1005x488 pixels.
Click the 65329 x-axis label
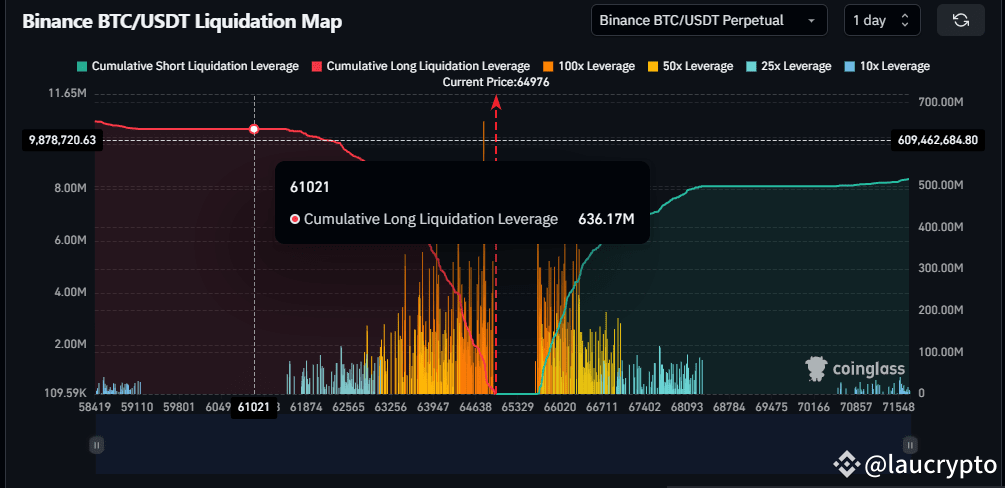click(518, 407)
